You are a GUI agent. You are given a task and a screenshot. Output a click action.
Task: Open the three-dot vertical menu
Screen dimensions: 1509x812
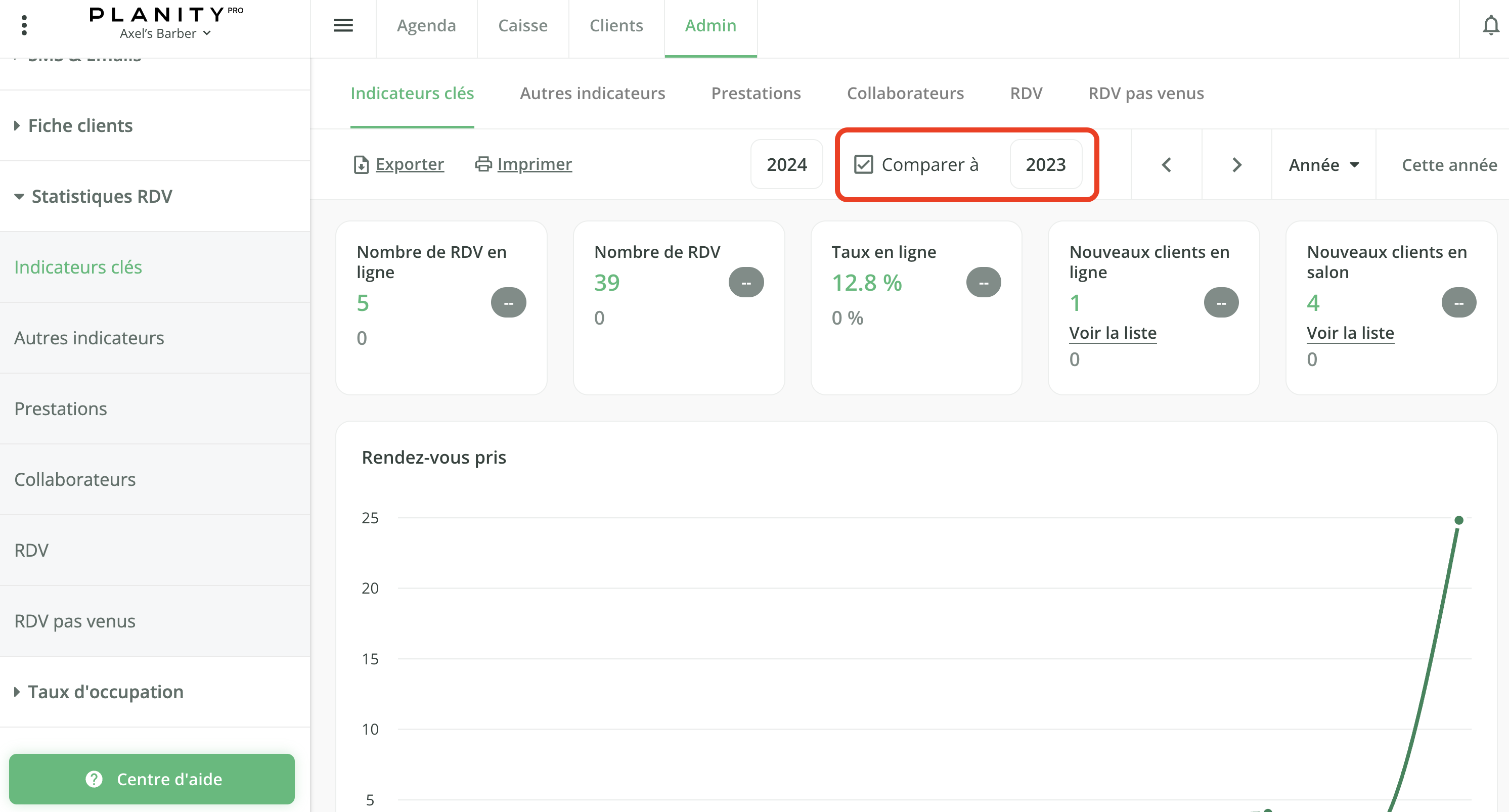click(24, 25)
